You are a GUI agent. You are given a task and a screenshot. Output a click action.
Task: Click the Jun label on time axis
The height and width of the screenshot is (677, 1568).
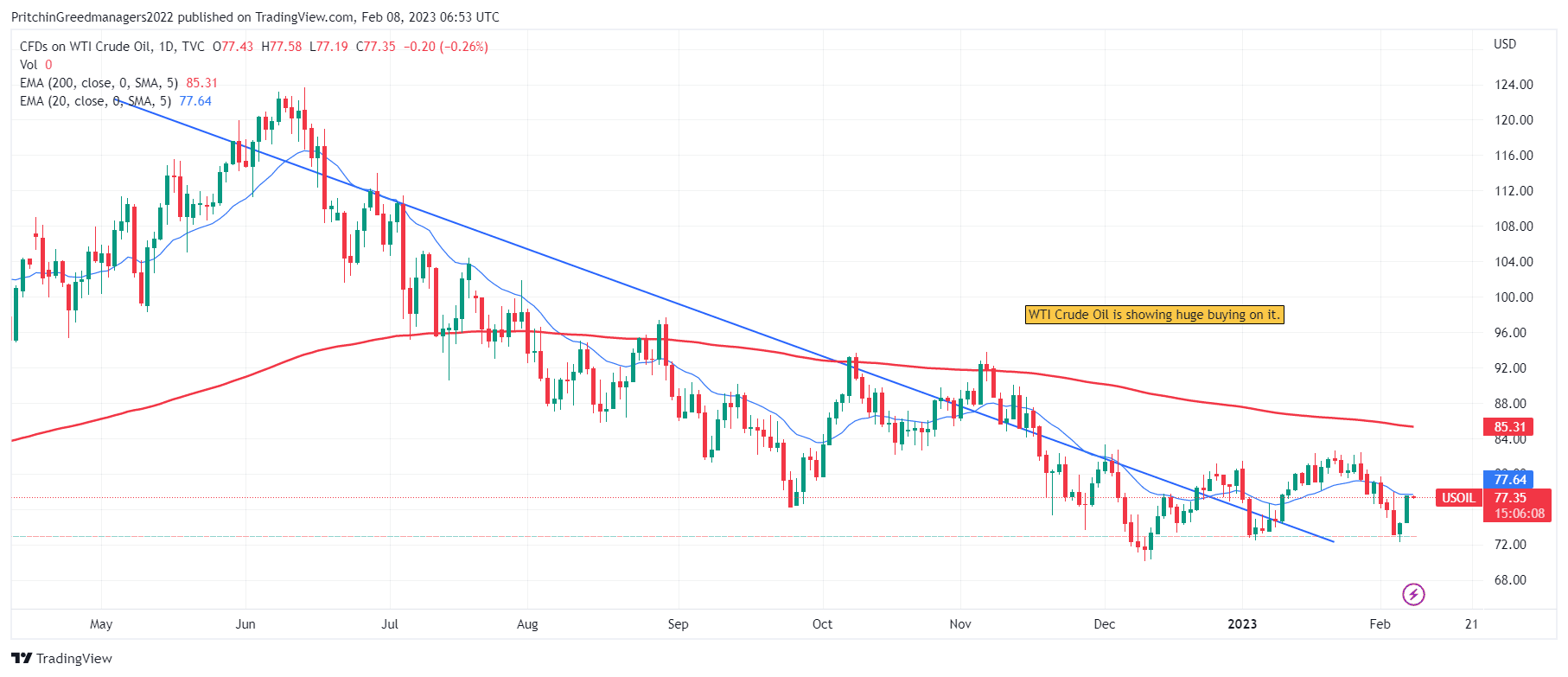click(245, 623)
